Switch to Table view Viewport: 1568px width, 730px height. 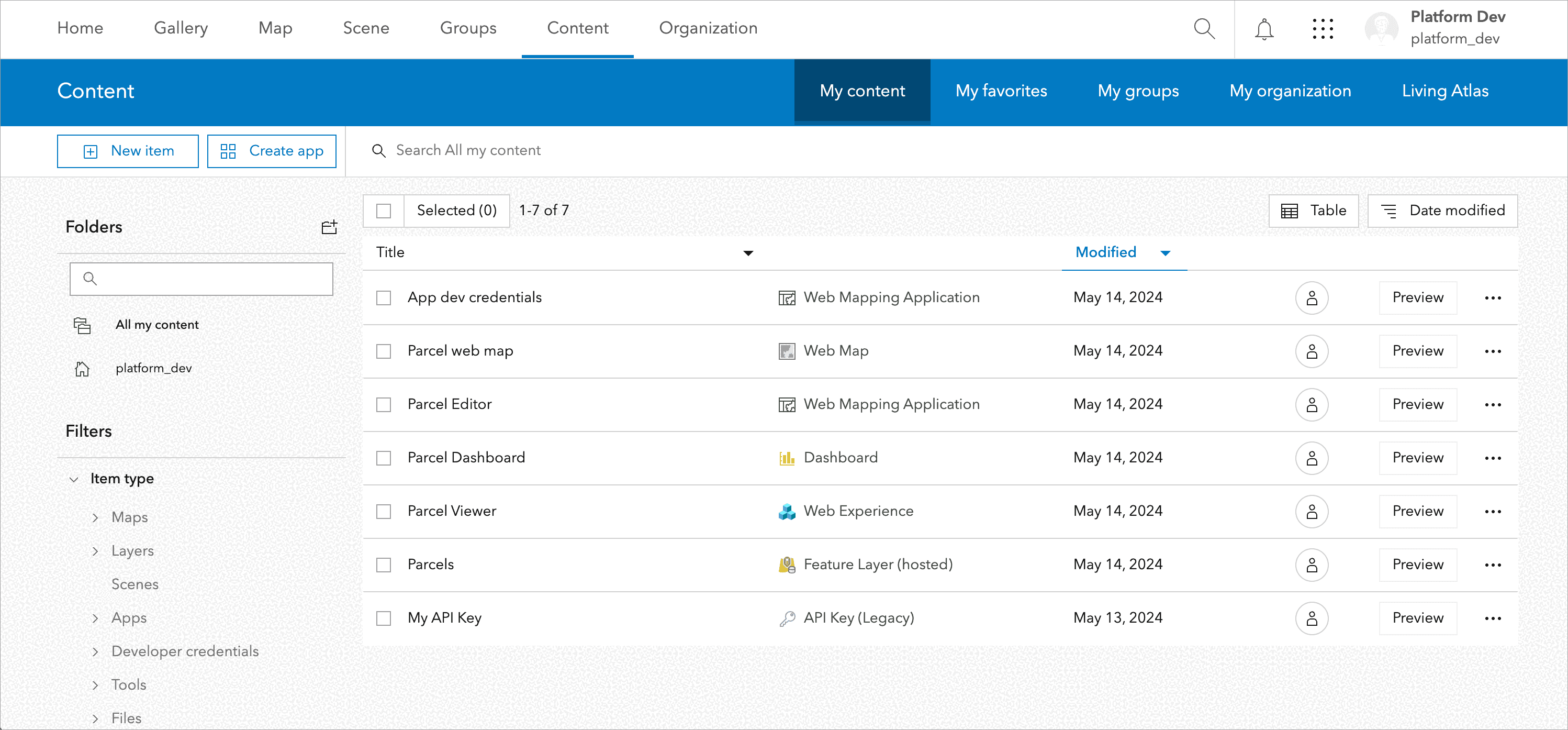pyautogui.click(x=1313, y=210)
